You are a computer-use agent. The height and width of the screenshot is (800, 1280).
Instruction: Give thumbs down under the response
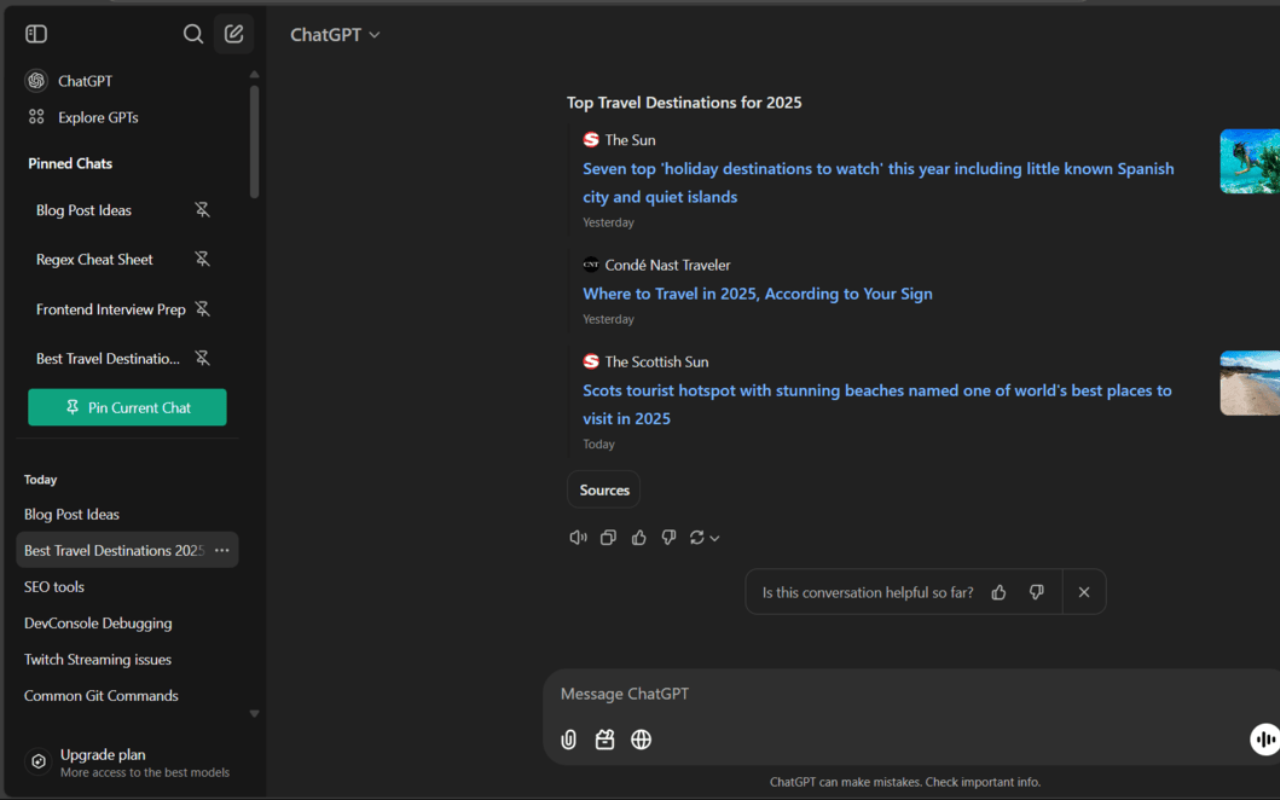669,538
